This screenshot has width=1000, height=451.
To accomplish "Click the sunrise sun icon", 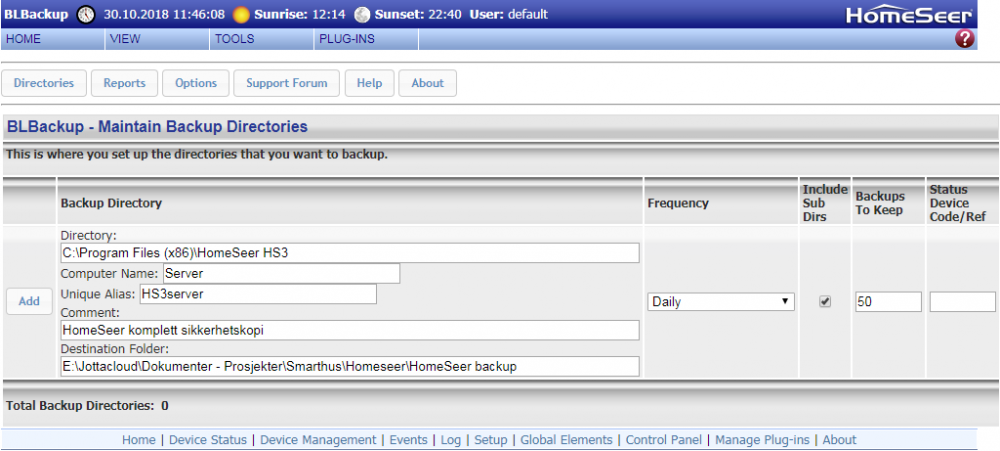I will pos(241,15).
